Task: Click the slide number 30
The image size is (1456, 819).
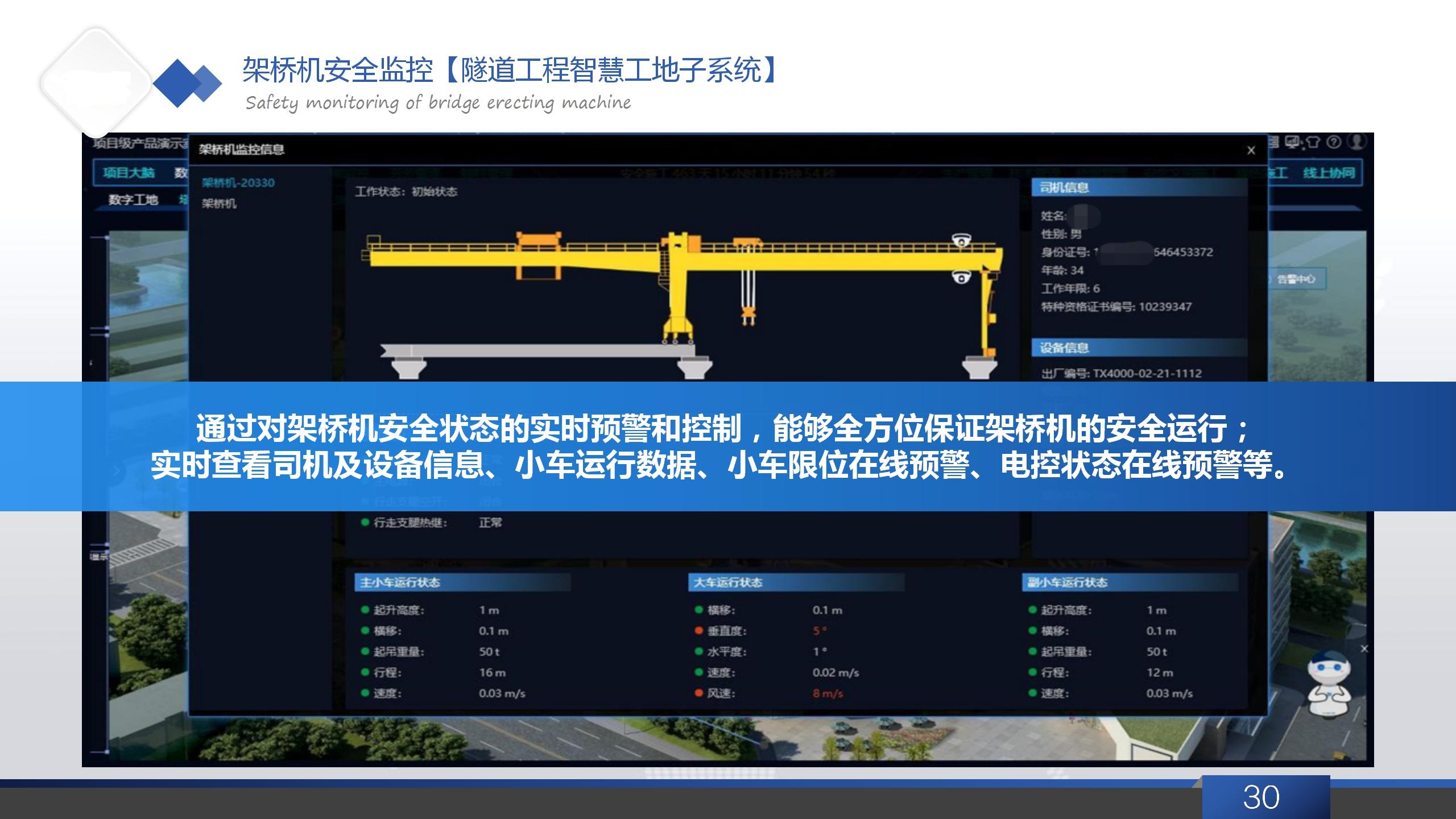Action: [x=1261, y=797]
